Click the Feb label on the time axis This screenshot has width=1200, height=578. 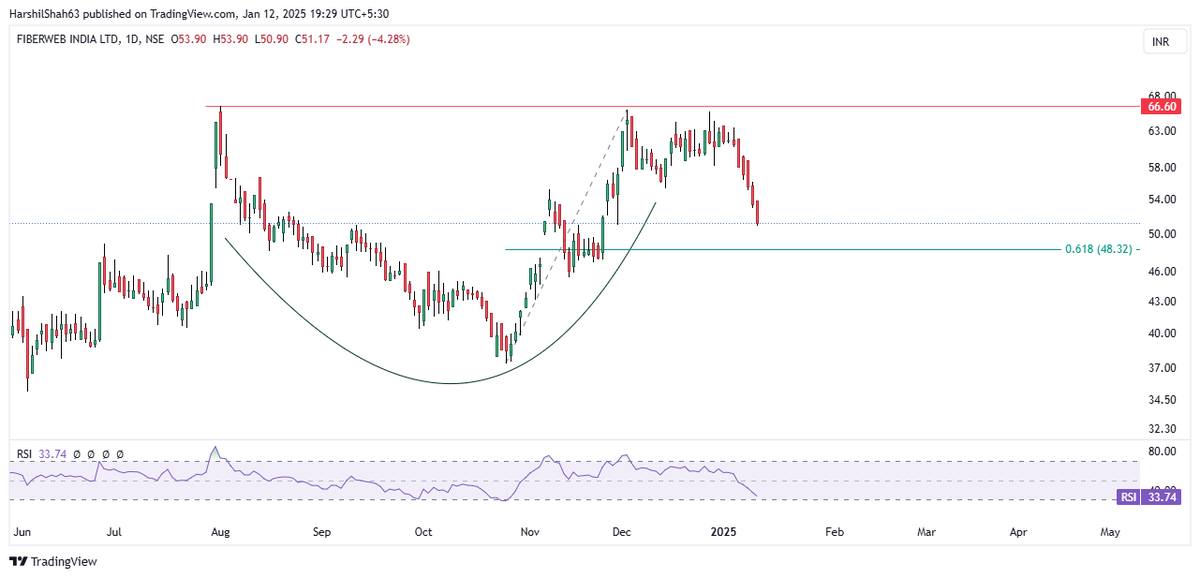834,532
